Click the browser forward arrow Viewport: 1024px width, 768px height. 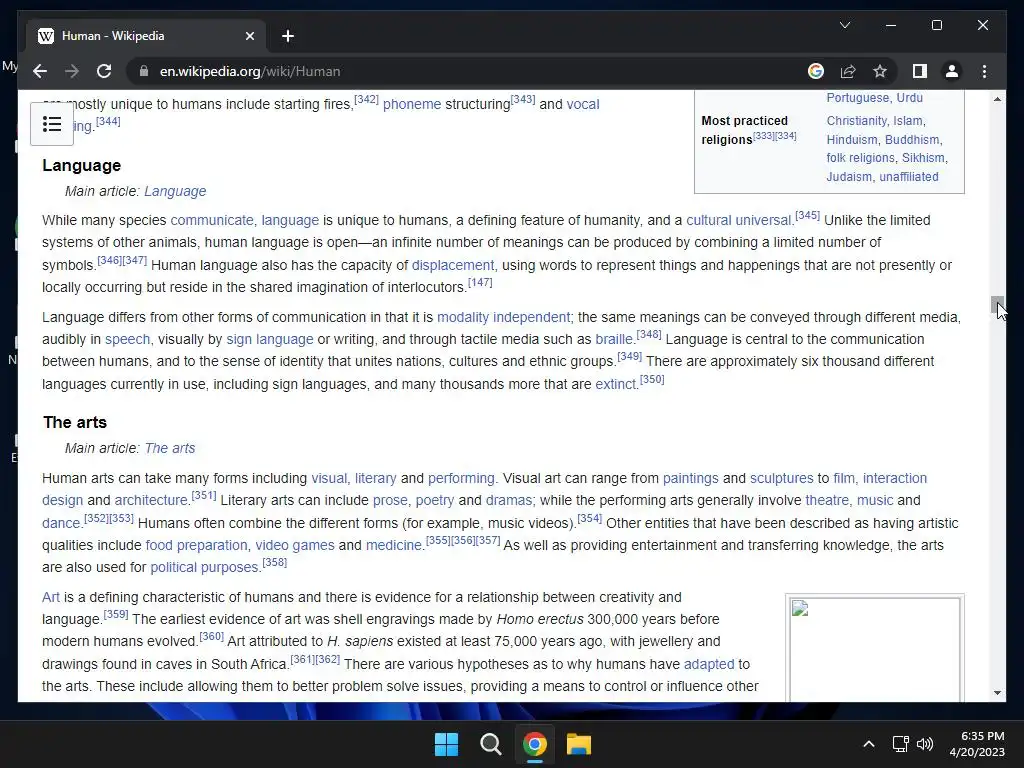click(x=72, y=71)
